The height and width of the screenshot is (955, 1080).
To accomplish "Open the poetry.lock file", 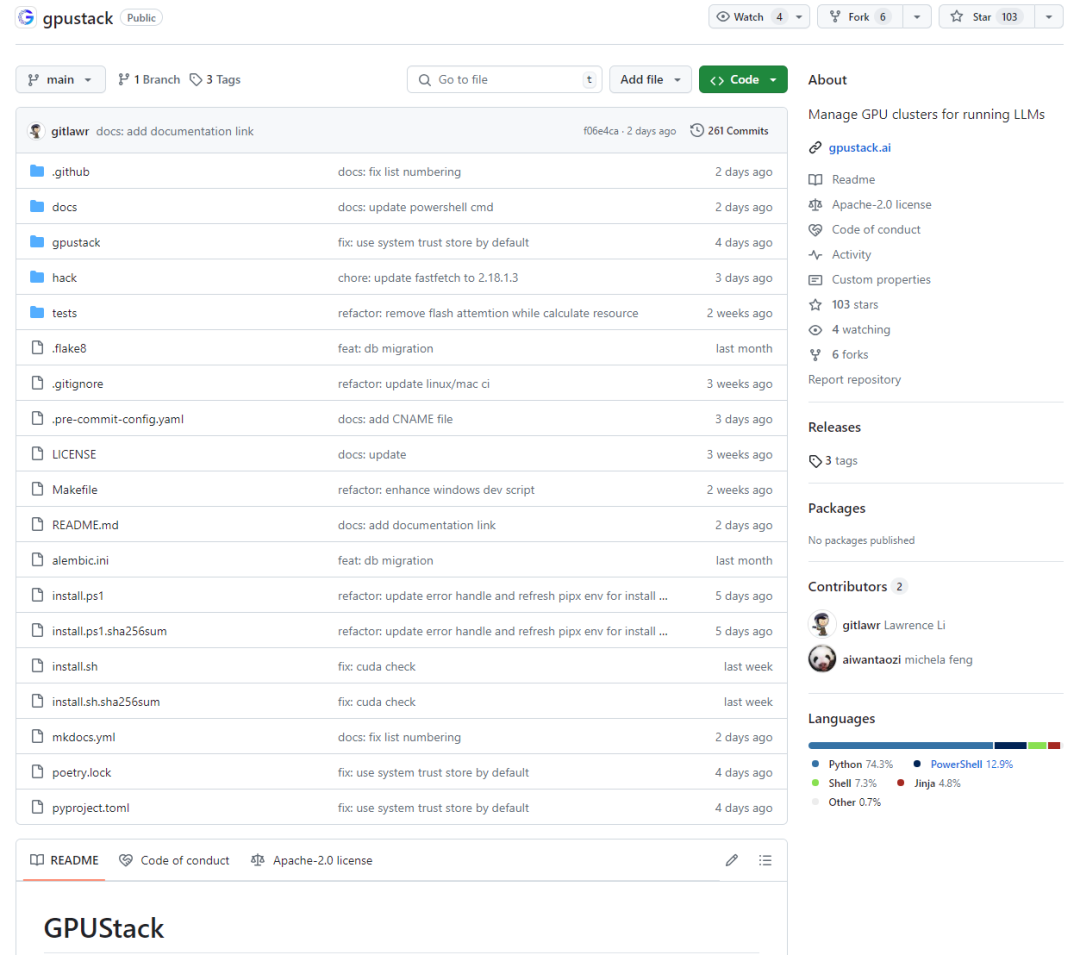I will pyautogui.click(x=81, y=772).
